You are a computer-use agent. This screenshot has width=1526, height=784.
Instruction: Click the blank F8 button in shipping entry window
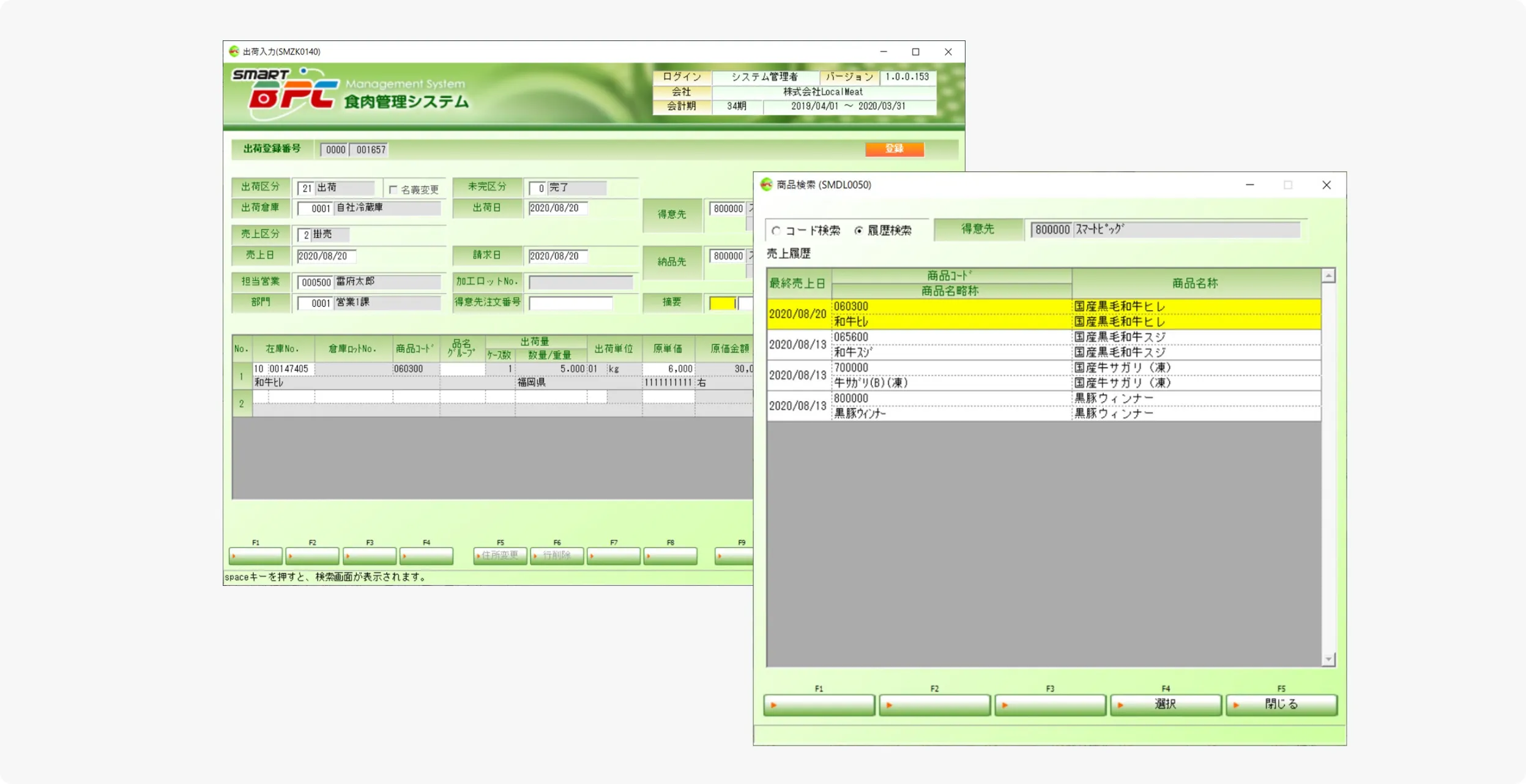(670, 555)
